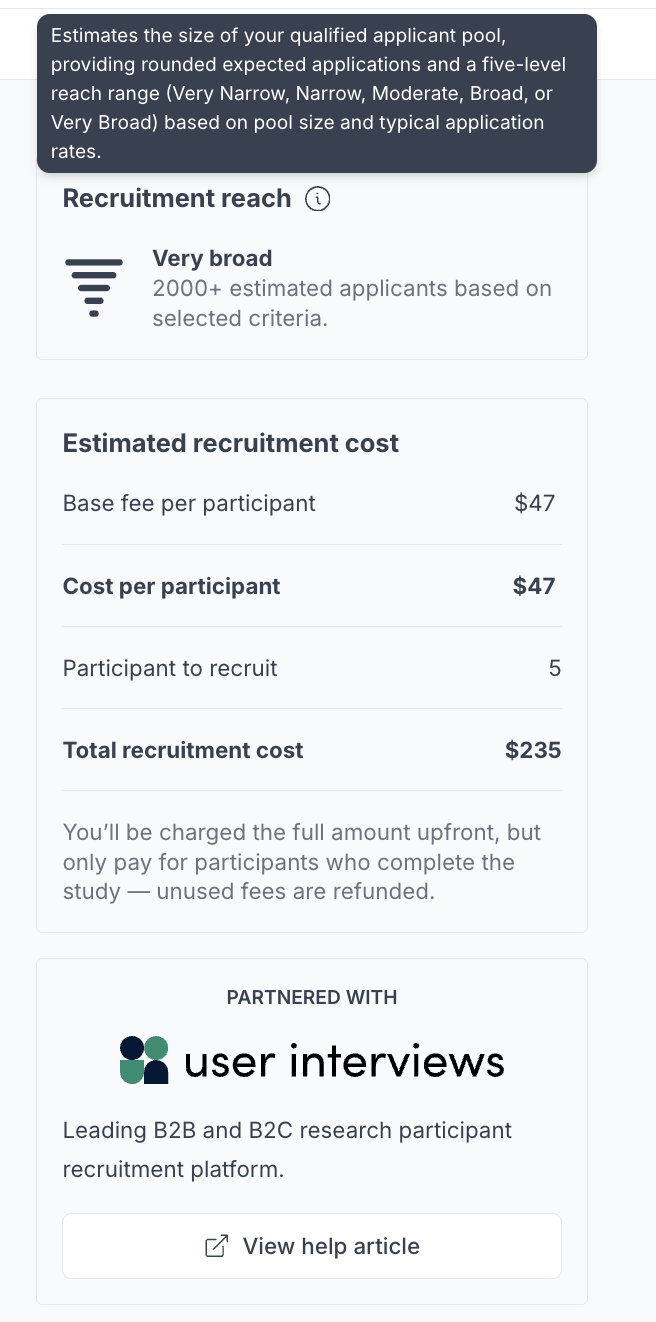Click the Recruitment reach heading
Viewport: 656px width, 1322px height.
[x=177, y=199]
